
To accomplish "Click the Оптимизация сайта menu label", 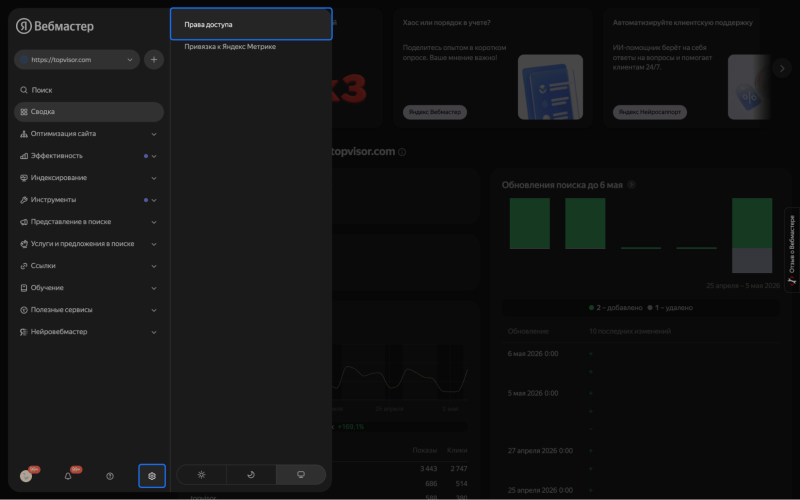I will point(63,134).
